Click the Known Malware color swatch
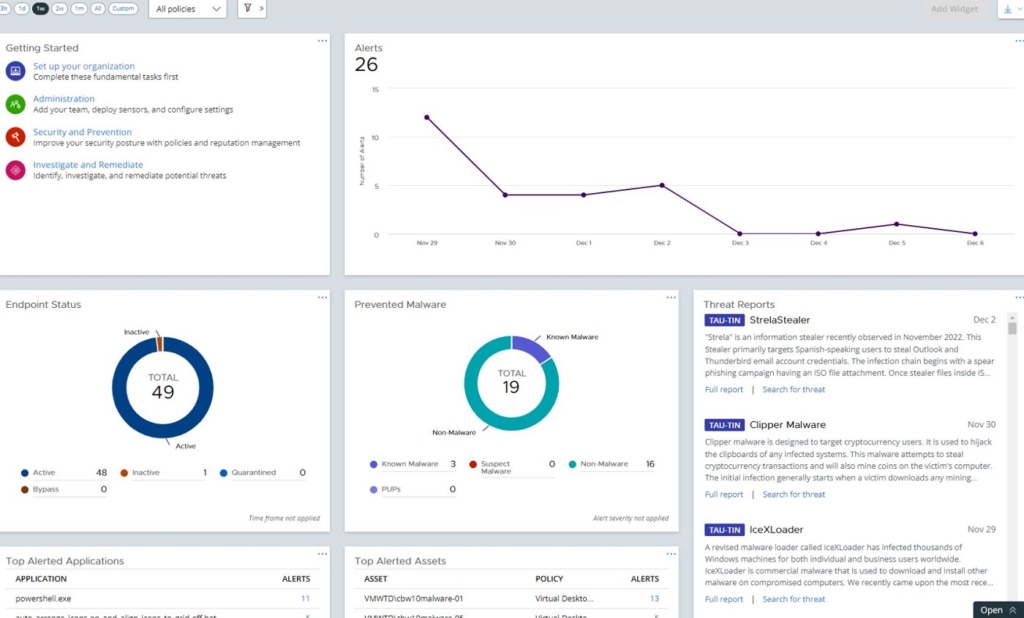1024x618 pixels. (x=375, y=464)
